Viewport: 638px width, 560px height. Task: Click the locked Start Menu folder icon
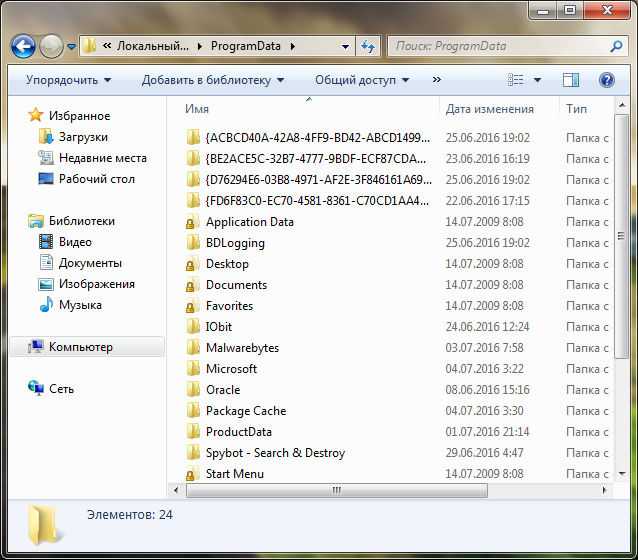[192, 474]
